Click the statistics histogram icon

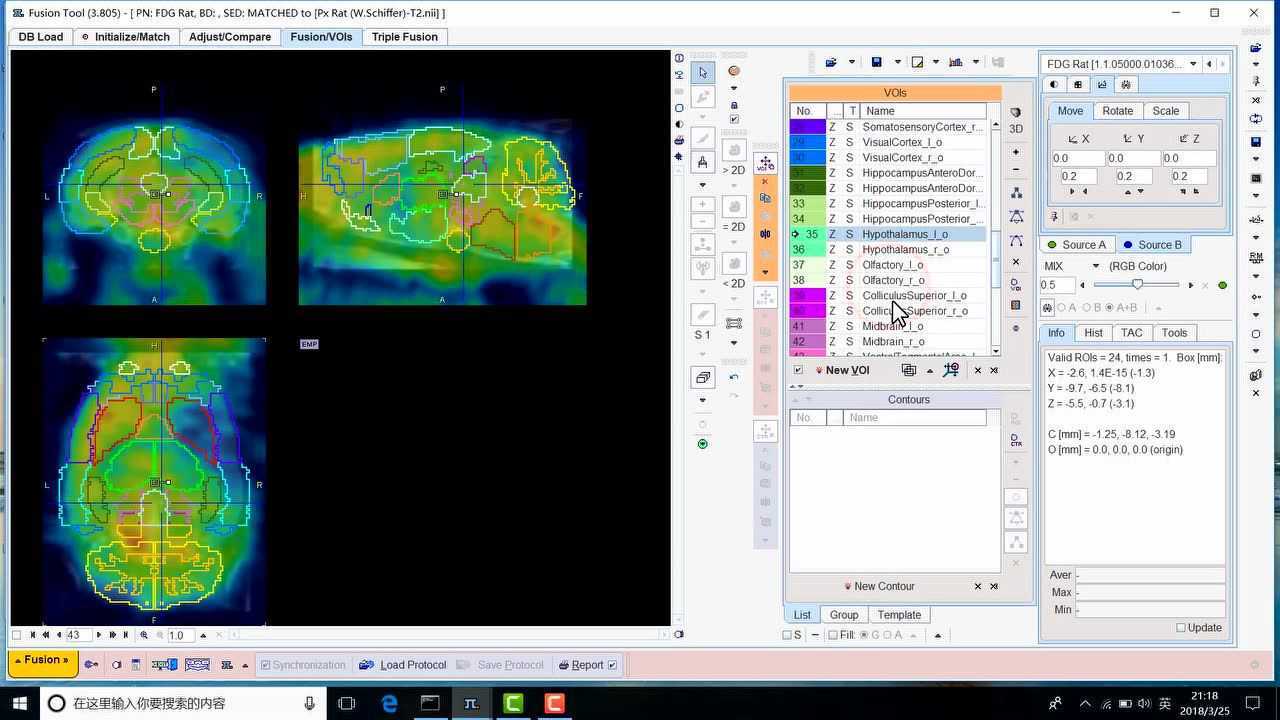click(x=955, y=62)
